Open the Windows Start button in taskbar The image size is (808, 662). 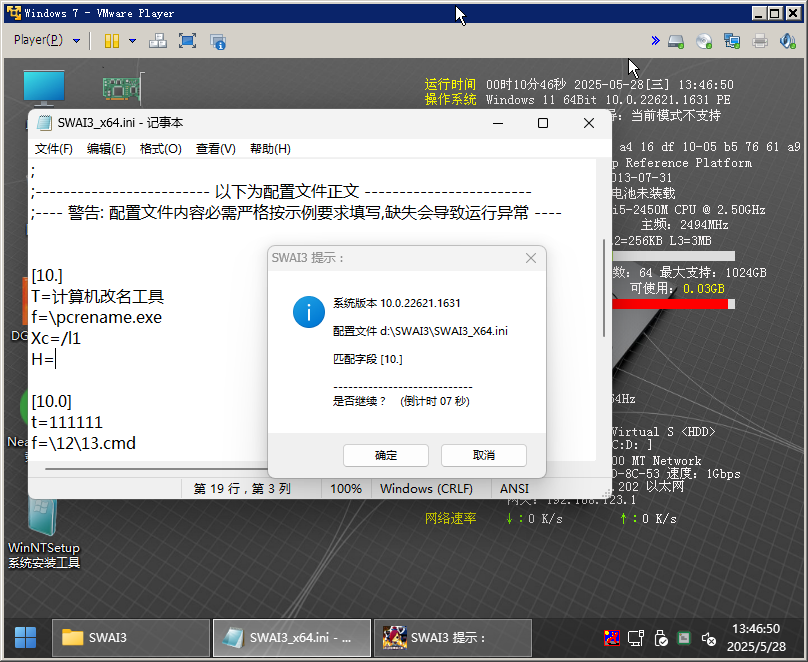click(x=25, y=637)
